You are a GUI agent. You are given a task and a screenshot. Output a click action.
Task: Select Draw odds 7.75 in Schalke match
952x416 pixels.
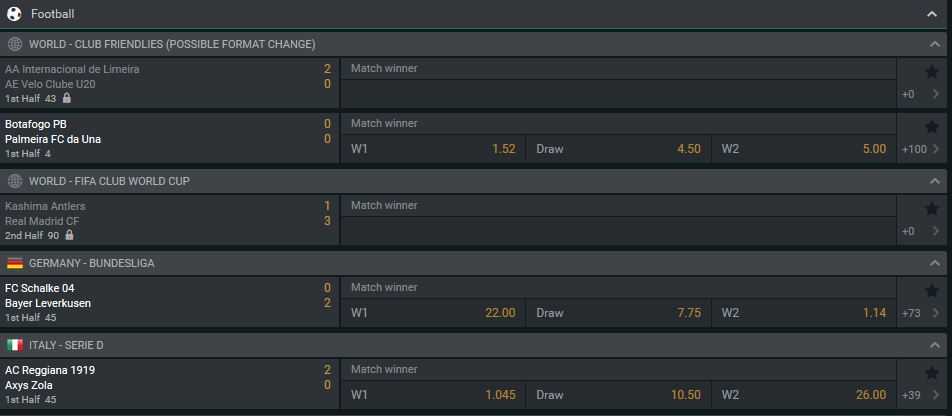pos(618,313)
